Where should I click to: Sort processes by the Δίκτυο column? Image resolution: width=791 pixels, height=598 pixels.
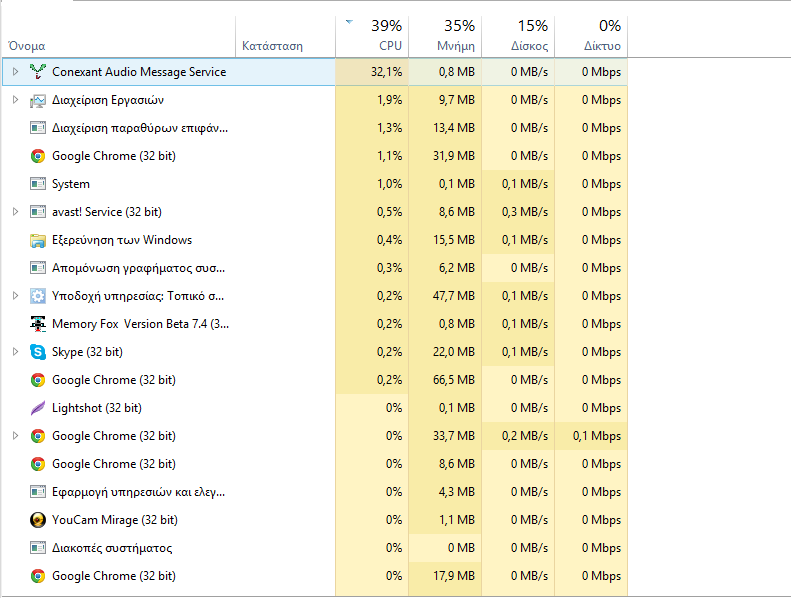(591, 36)
